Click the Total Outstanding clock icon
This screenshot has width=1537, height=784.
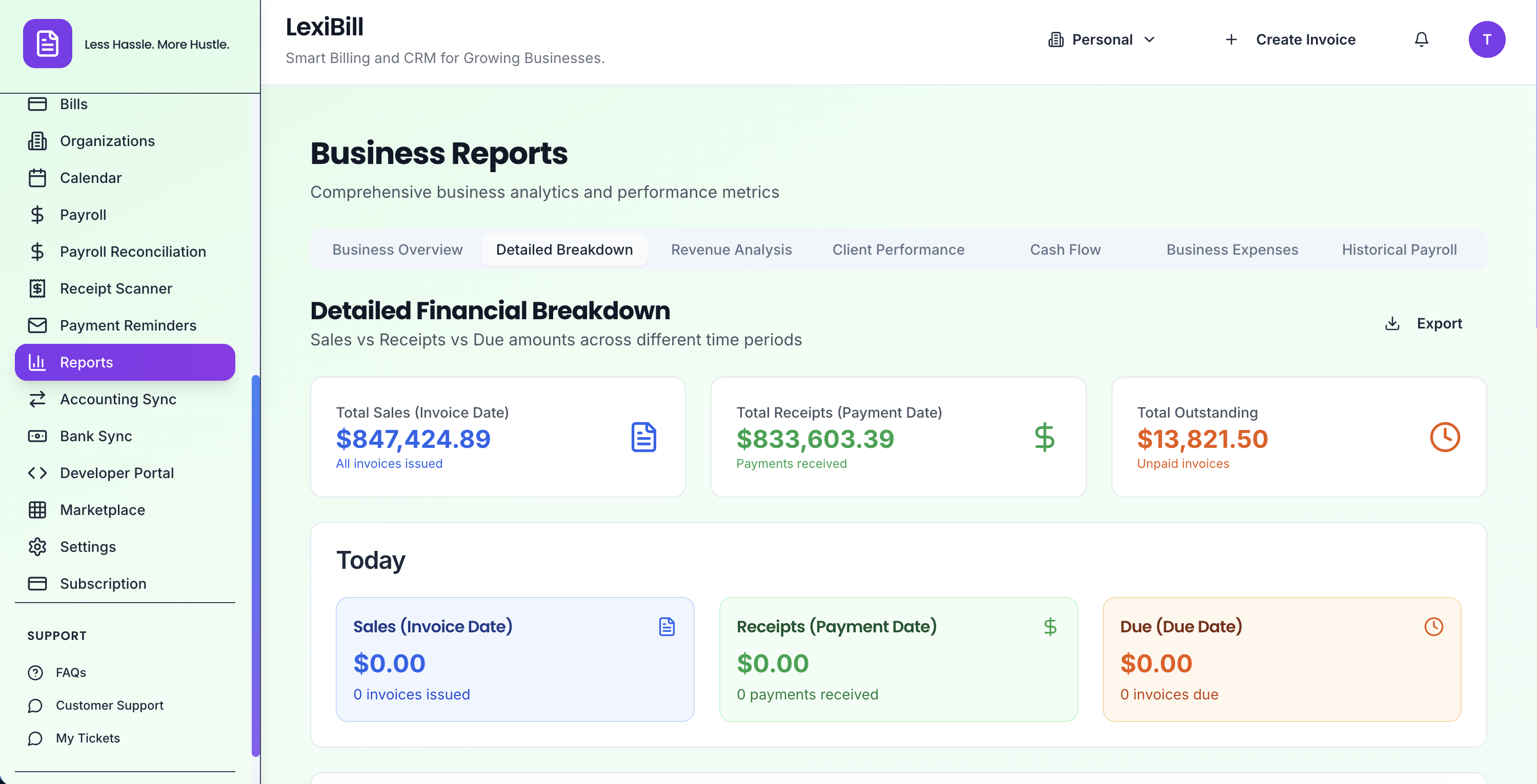[1445, 437]
